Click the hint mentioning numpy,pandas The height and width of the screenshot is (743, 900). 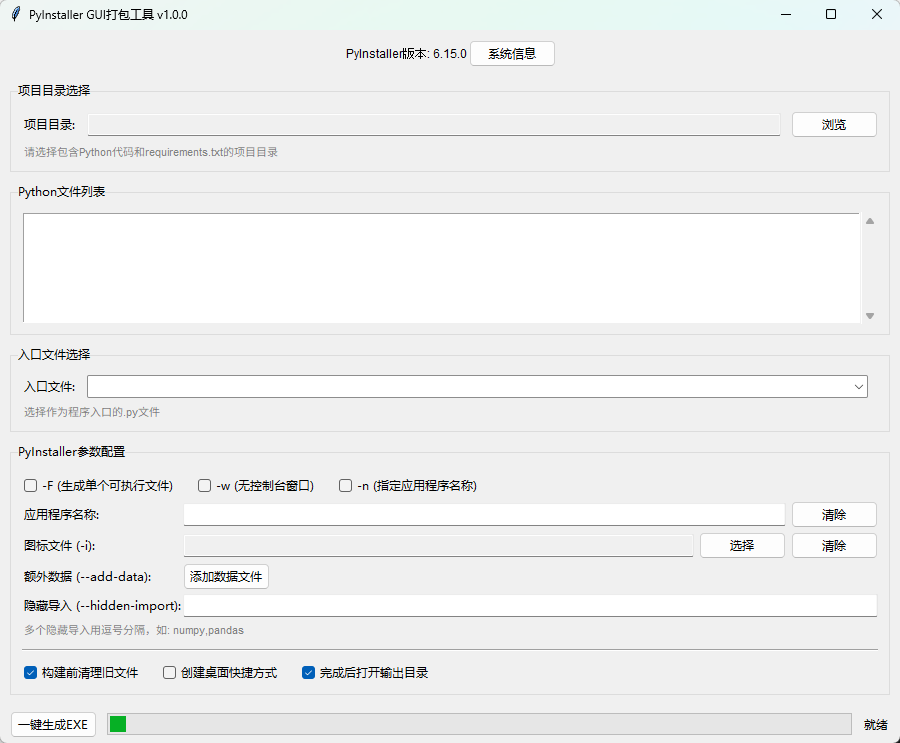point(134,630)
